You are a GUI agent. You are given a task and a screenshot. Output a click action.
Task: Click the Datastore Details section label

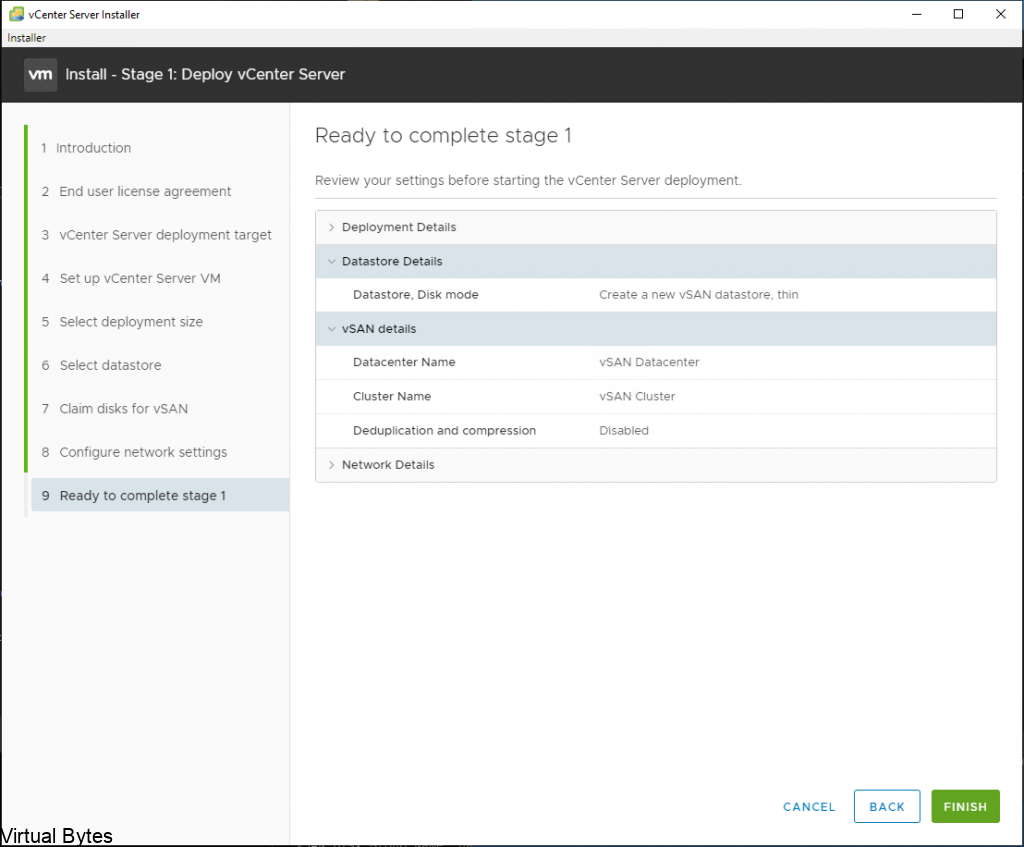pyautogui.click(x=392, y=261)
